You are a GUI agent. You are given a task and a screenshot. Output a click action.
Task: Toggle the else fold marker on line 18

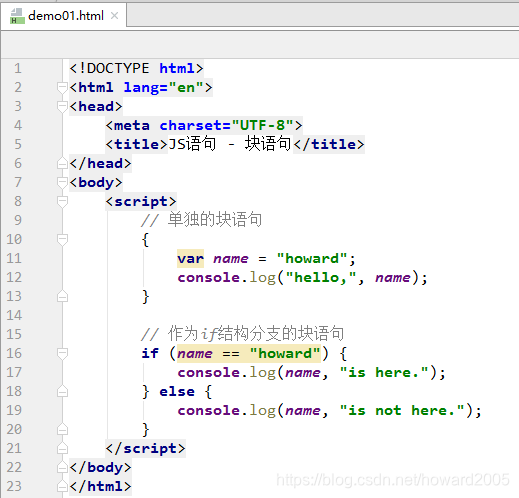62,391
